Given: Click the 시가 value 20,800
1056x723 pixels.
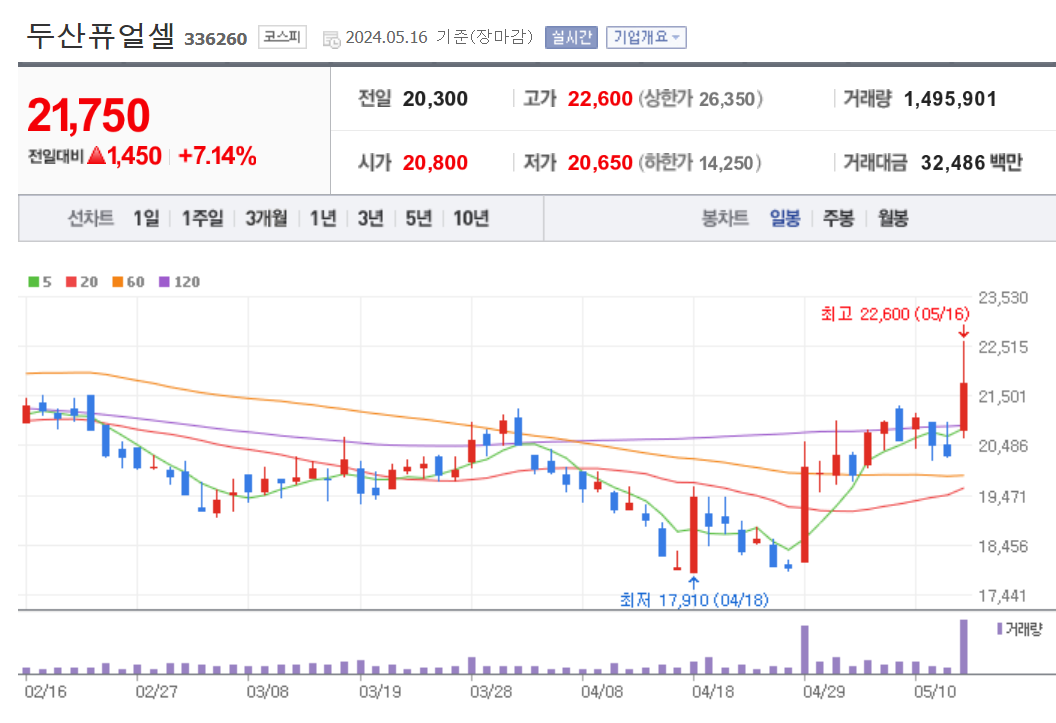Looking at the screenshot, I should tap(435, 162).
